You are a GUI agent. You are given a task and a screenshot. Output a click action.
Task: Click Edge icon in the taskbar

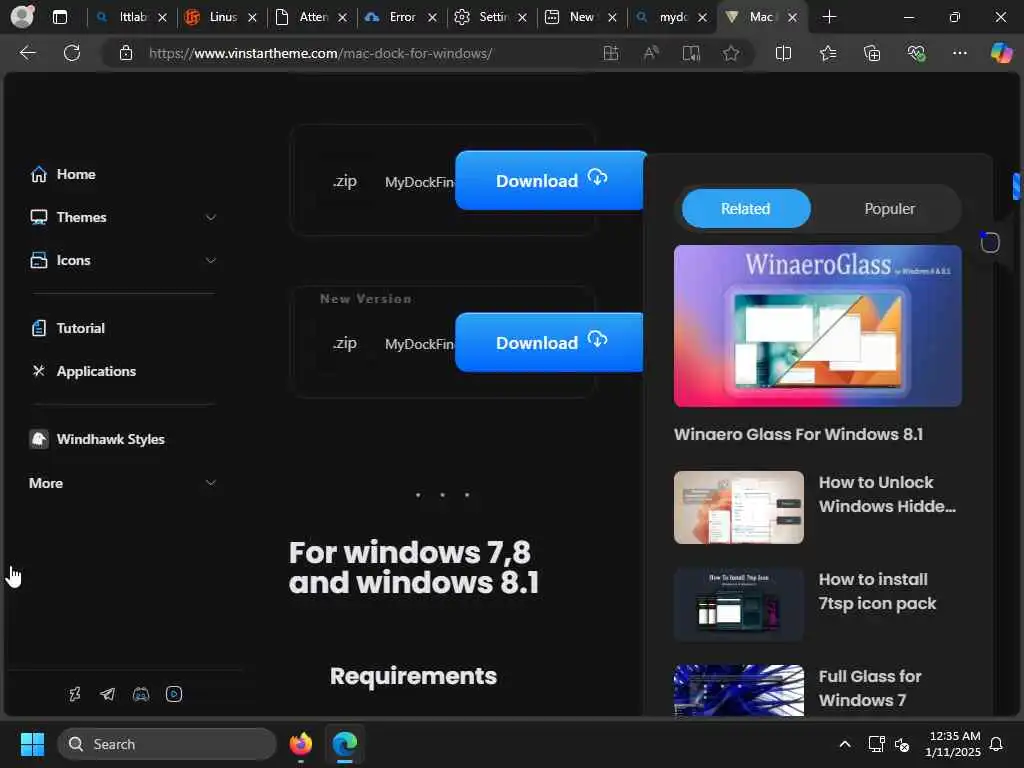[345, 744]
